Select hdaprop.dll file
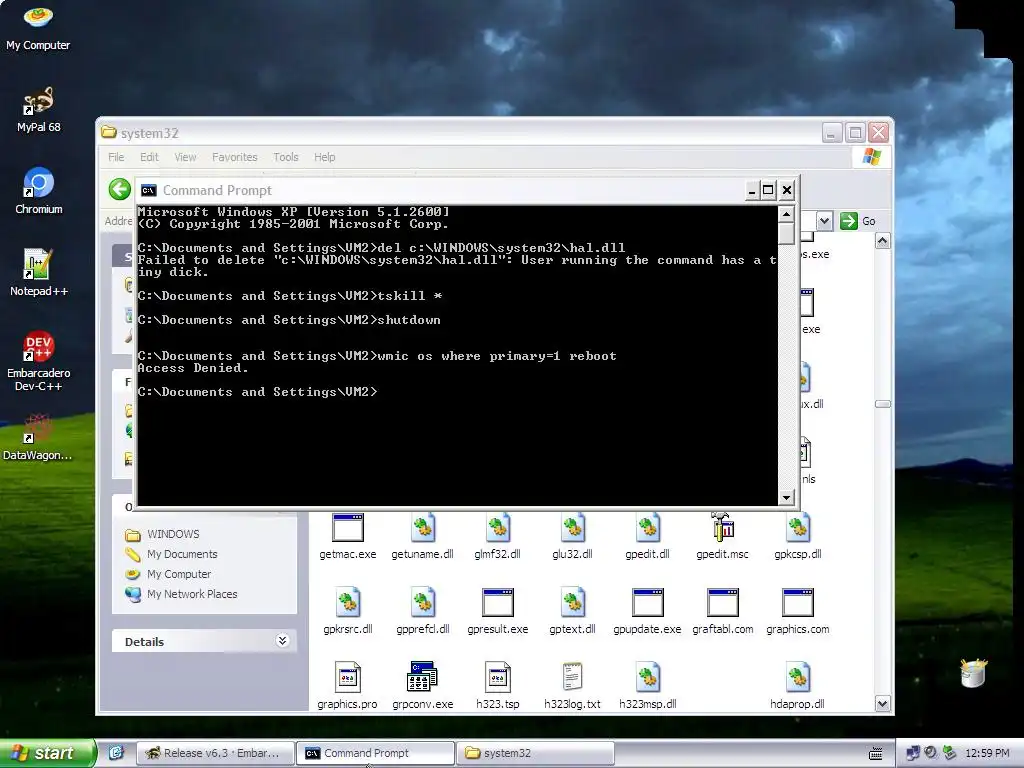This screenshot has height=768, width=1024. [797, 686]
